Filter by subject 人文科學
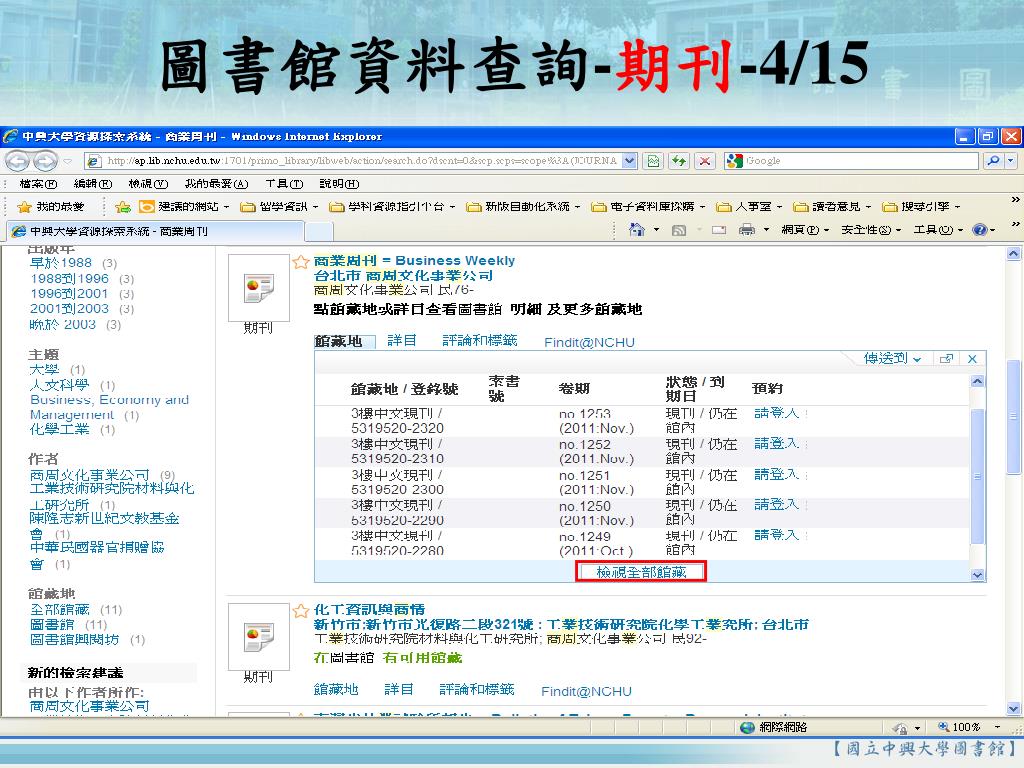This screenshot has width=1024, height=768. pyautogui.click(x=59, y=385)
